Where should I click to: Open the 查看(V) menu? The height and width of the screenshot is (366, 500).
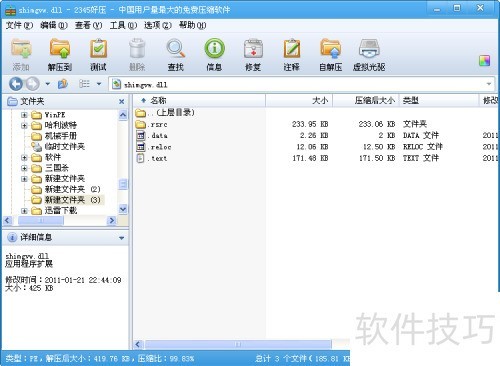tap(88, 25)
